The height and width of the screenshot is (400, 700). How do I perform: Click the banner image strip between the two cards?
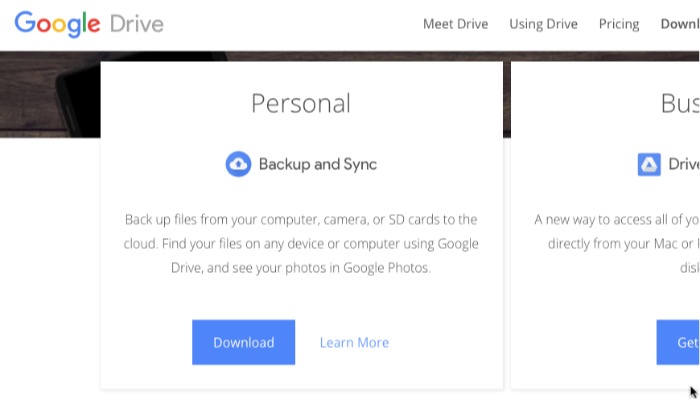tap(507, 95)
